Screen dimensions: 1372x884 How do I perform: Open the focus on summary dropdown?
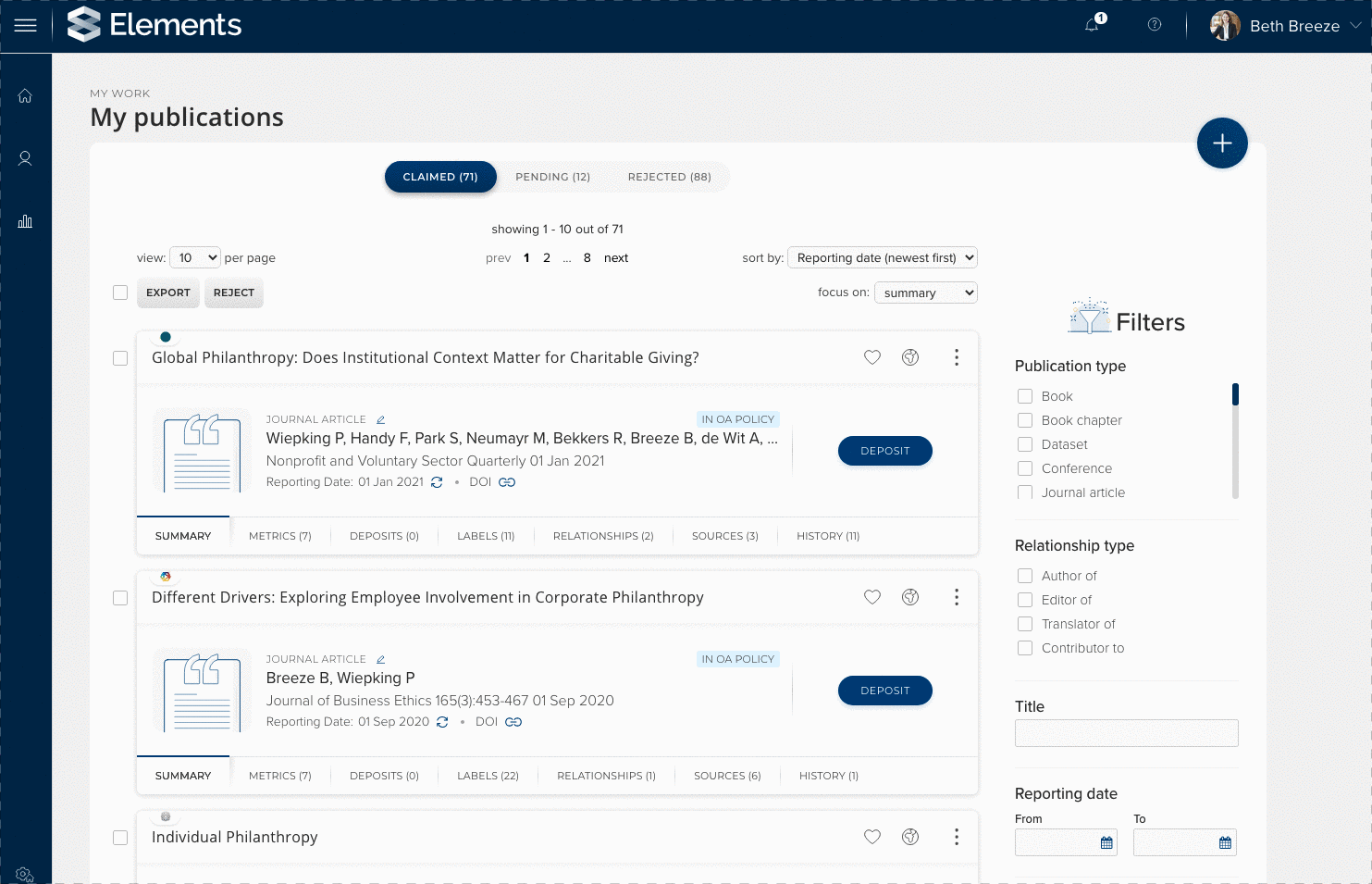925,293
